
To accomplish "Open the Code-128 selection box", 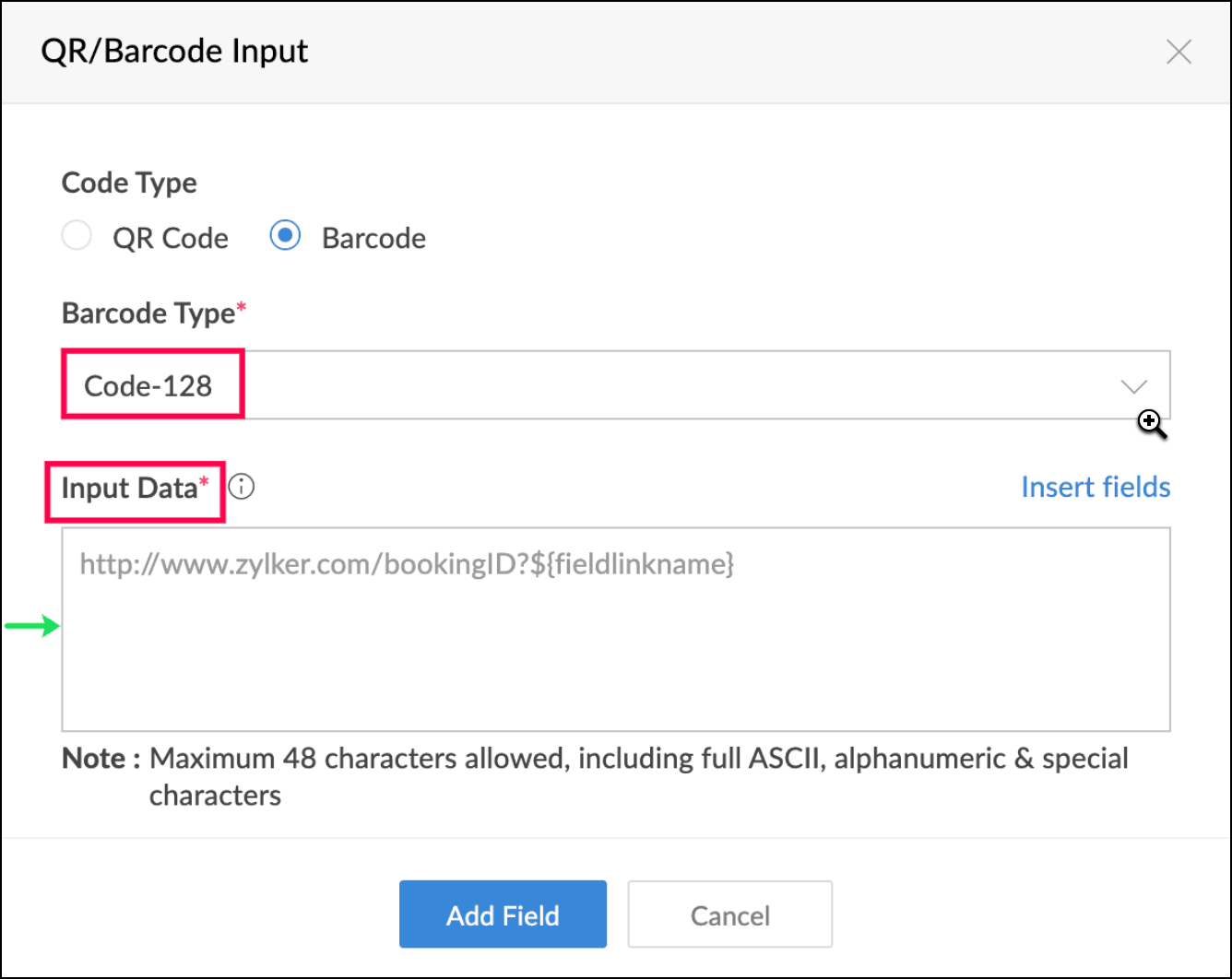I will pos(149,385).
